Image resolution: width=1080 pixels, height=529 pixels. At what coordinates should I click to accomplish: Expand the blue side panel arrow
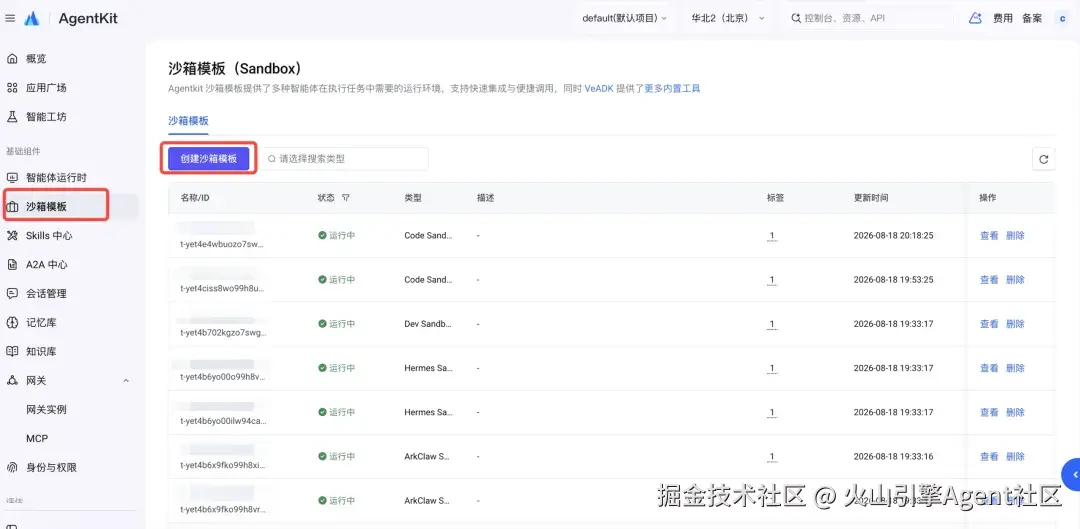pyautogui.click(x=1071, y=475)
